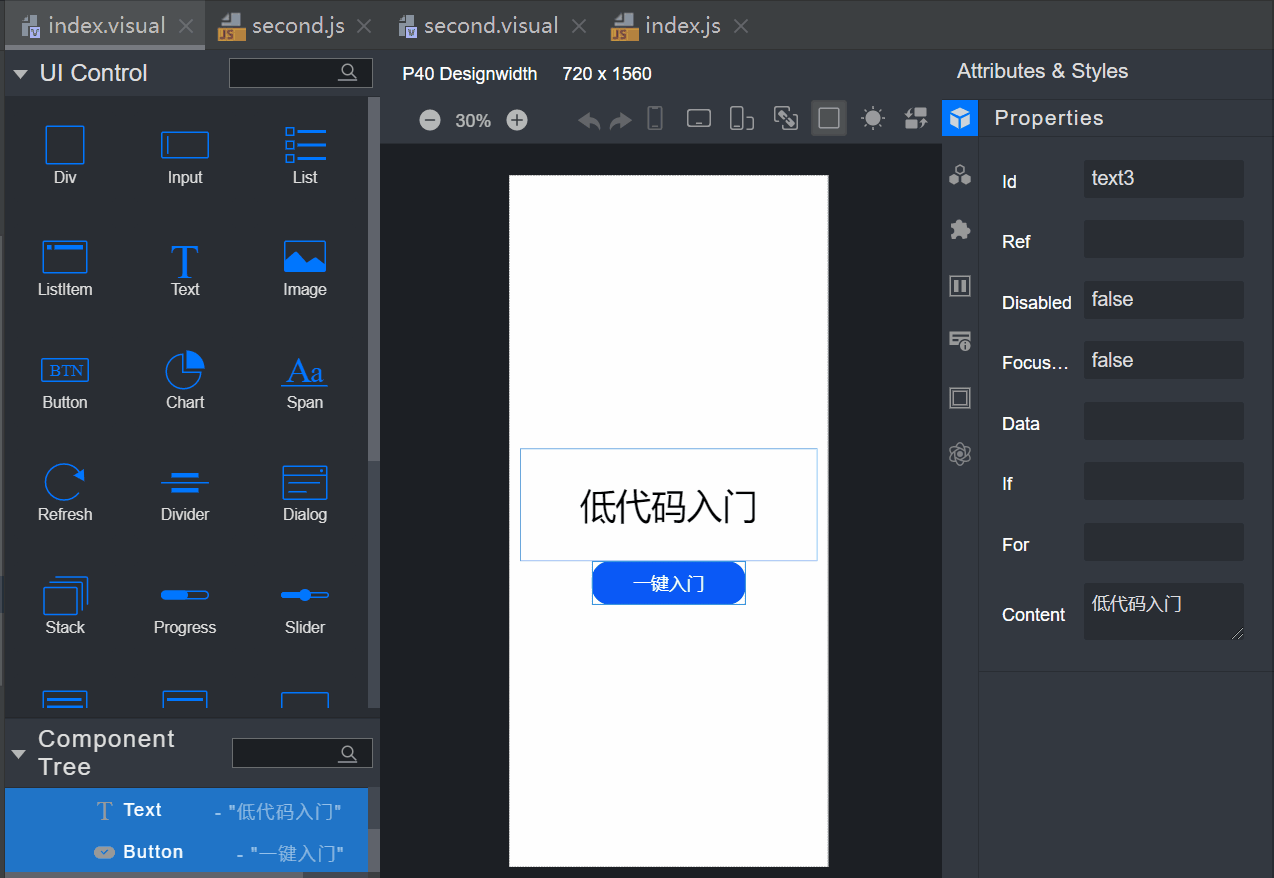Viewport: 1274px width, 878px height.
Task: Edit the Id field containing text3
Action: tap(1164, 179)
